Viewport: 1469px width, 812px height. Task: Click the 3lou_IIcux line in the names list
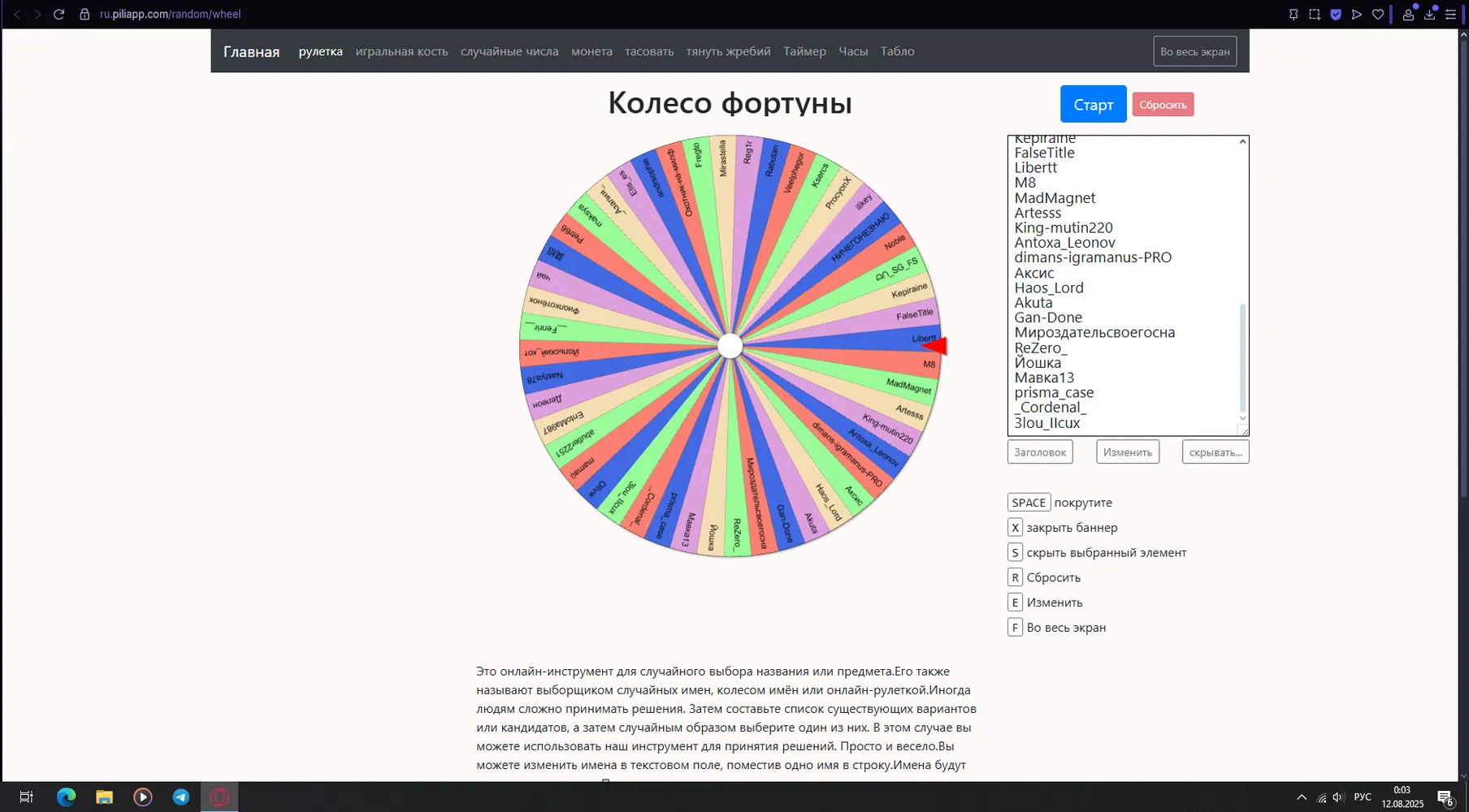click(x=1047, y=422)
